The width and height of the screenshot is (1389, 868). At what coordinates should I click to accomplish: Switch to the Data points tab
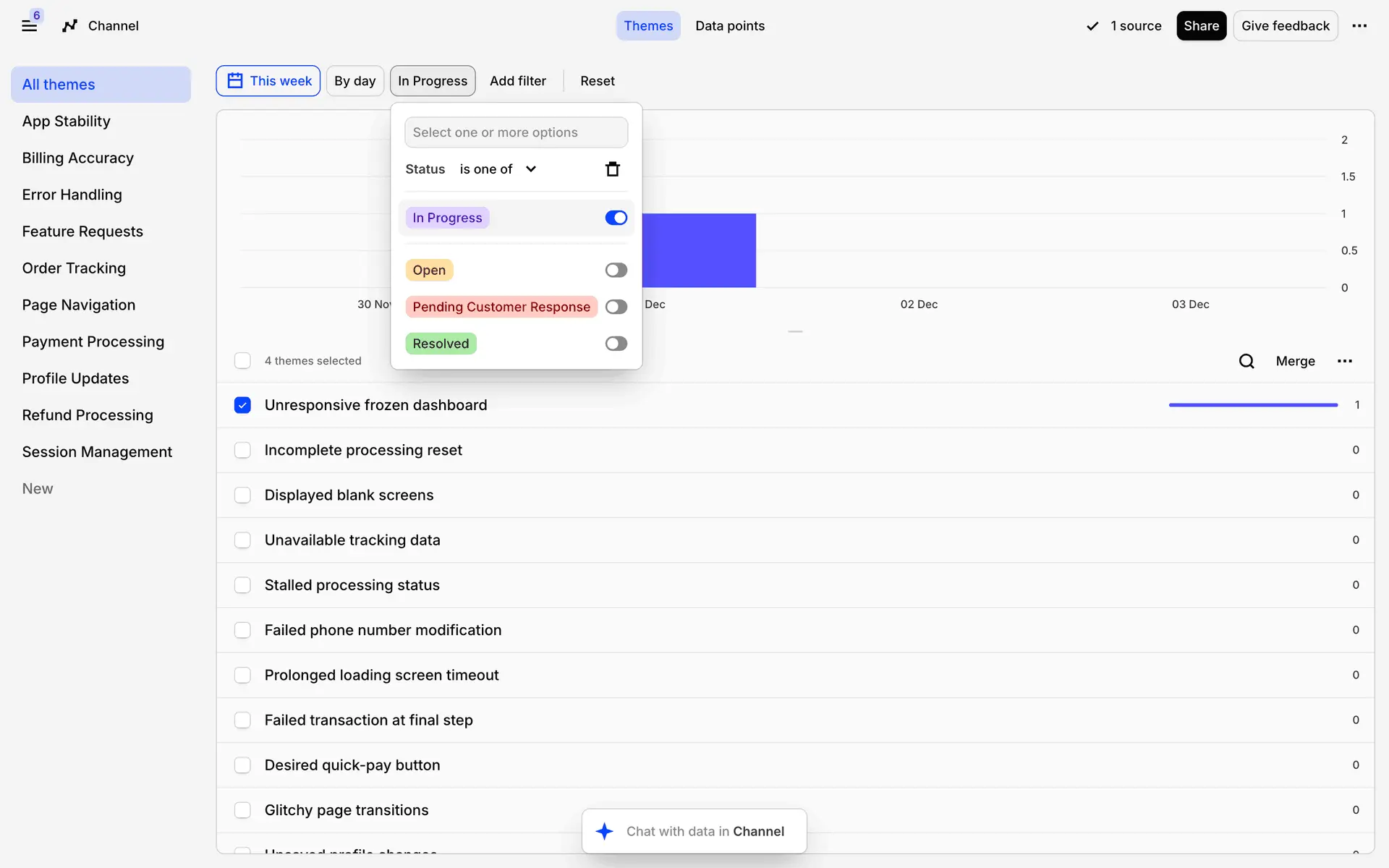[x=729, y=26]
